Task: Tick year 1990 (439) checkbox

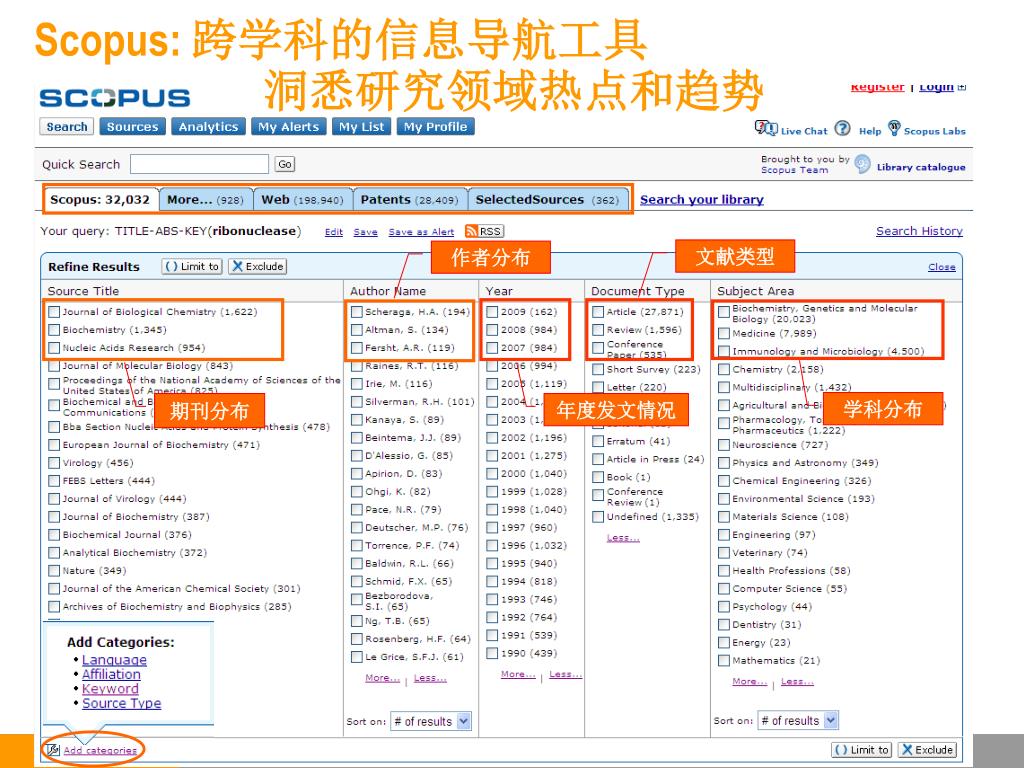Action: coord(492,652)
